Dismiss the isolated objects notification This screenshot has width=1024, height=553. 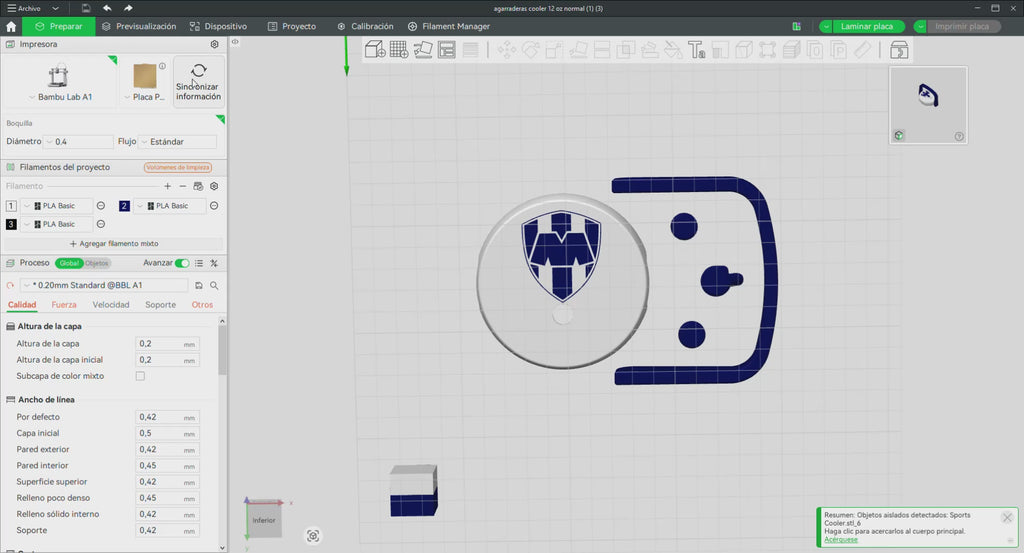[1007, 518]
